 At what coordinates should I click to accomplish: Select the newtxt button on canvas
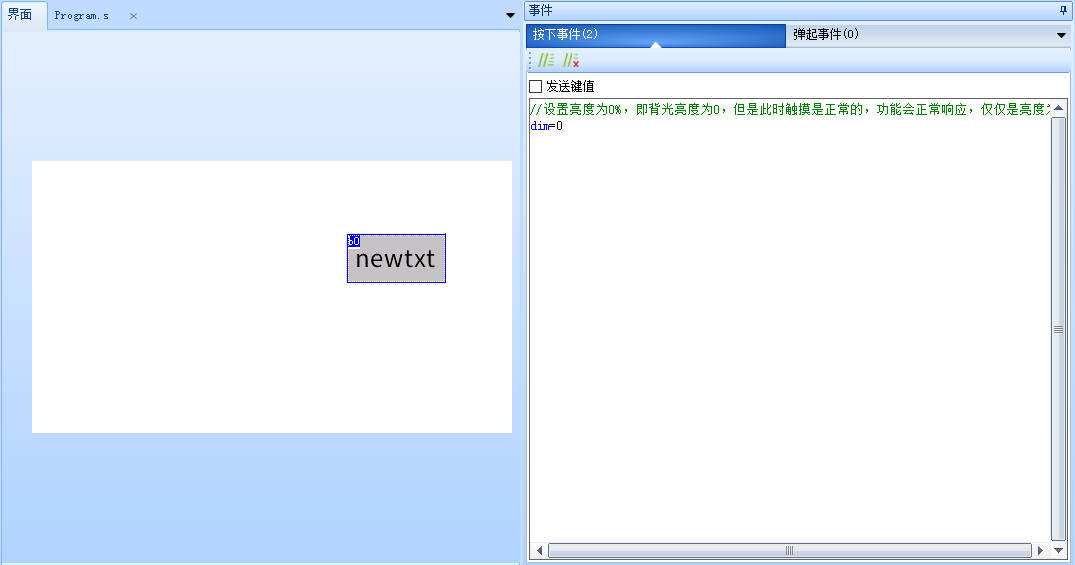(396, 262)
